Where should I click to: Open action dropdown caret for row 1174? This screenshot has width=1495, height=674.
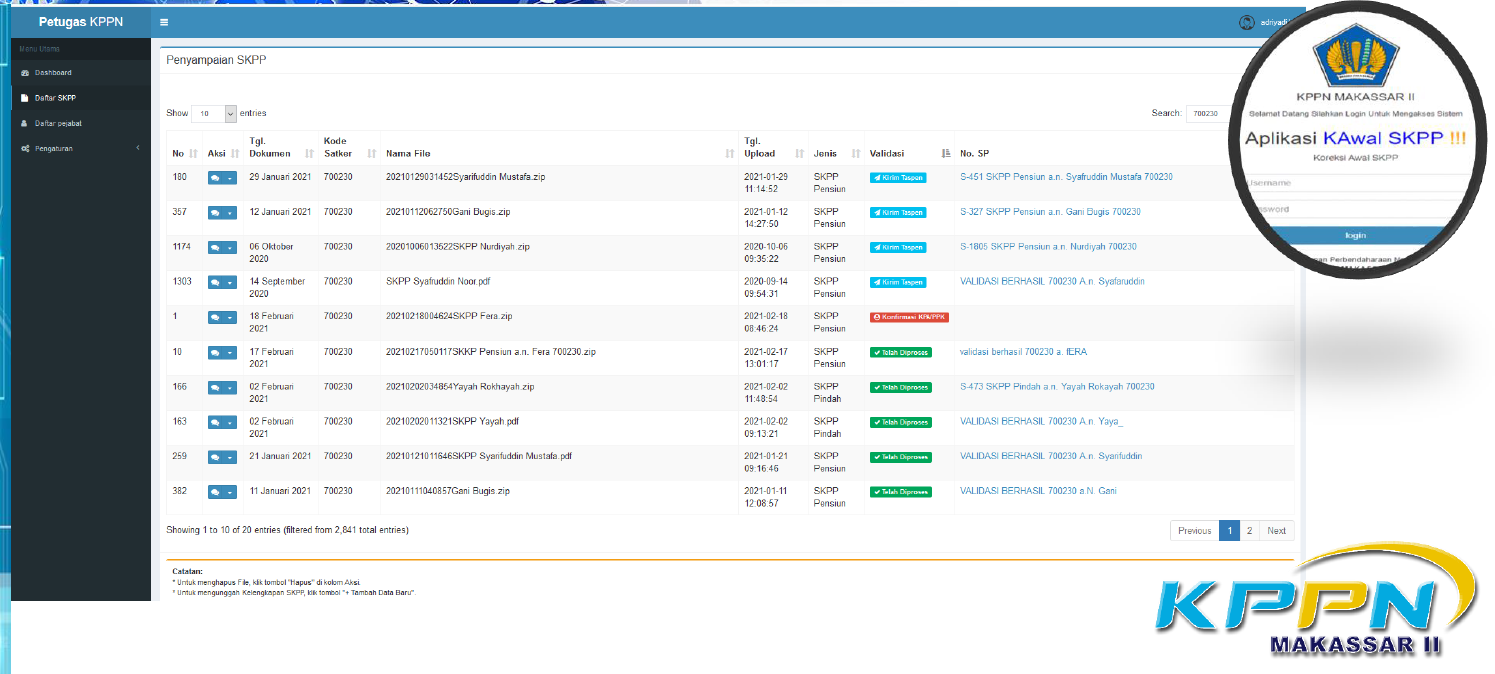tap(230, 248)
